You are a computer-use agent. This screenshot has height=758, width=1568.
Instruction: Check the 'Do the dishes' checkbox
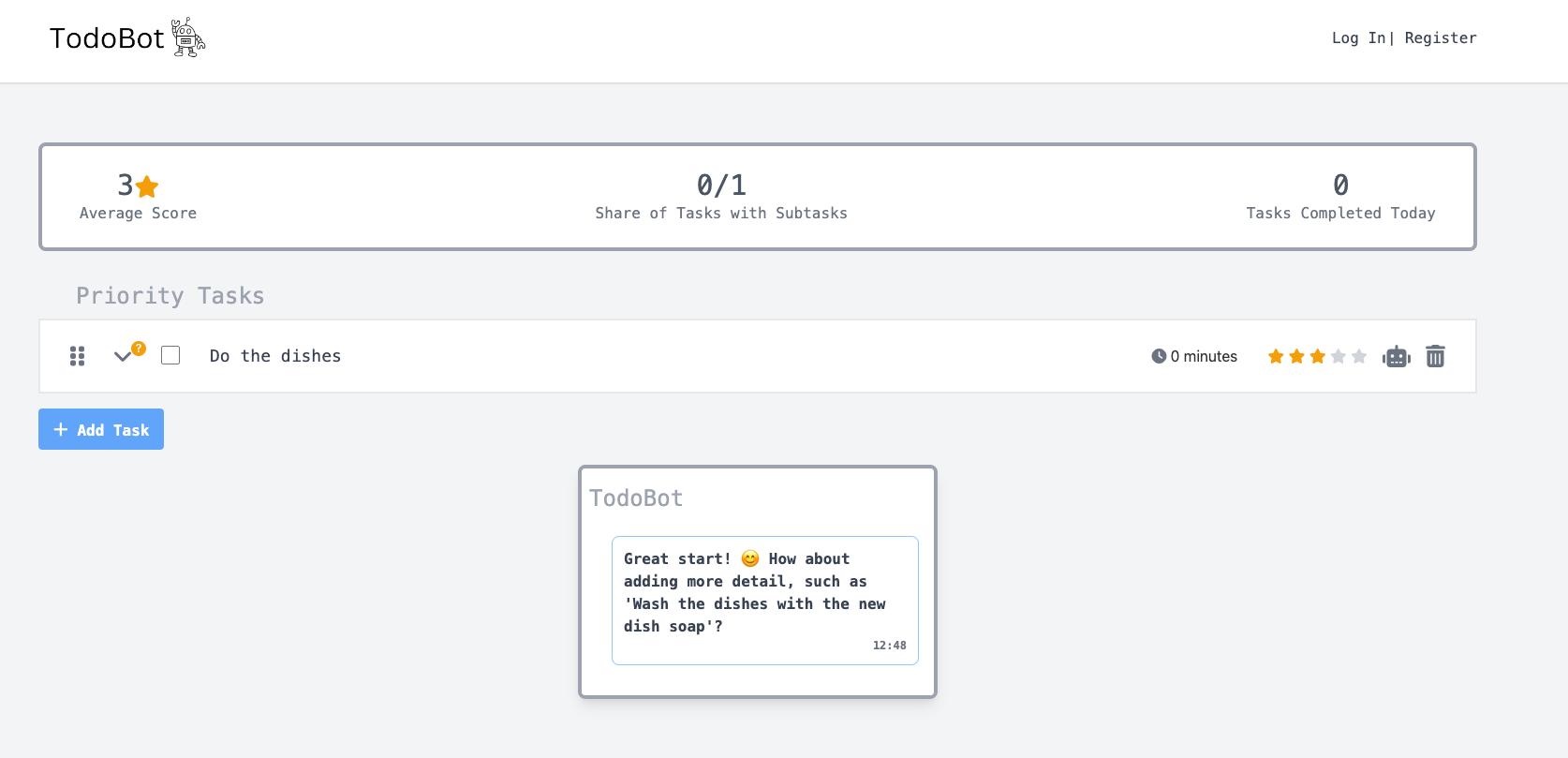[x=170, y=355]
